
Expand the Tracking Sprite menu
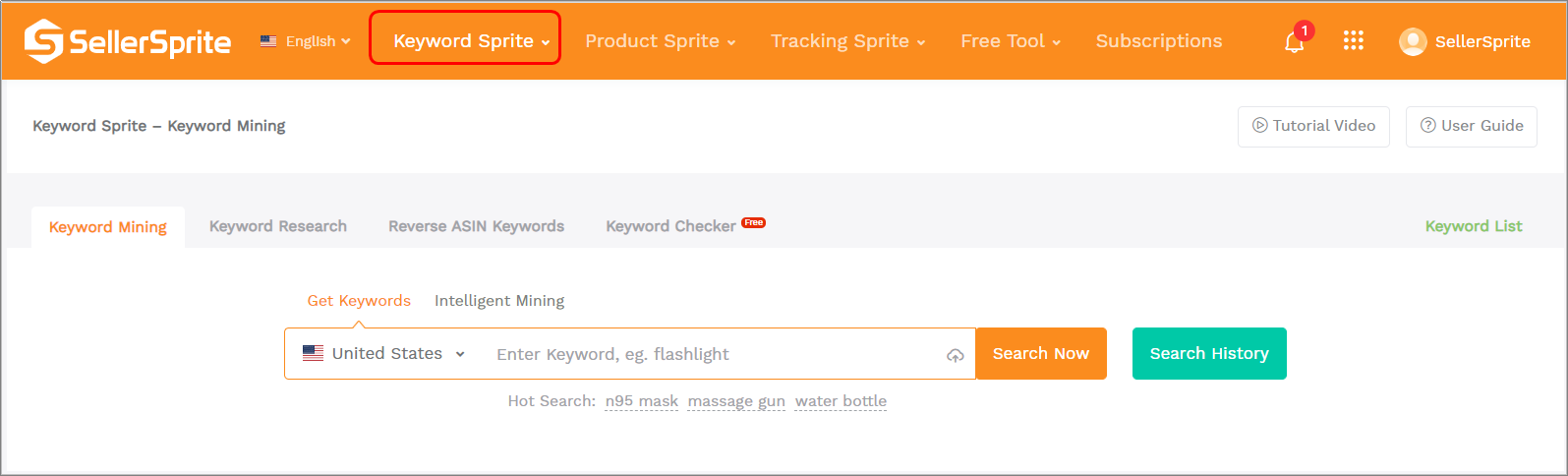[847, 41]
